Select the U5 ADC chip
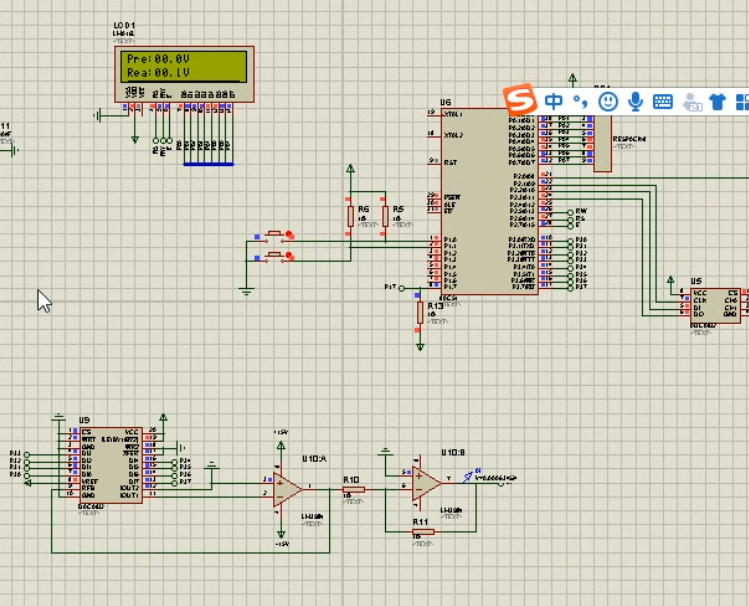This screenshot has height=606, width=749. (x=715, y=306)
